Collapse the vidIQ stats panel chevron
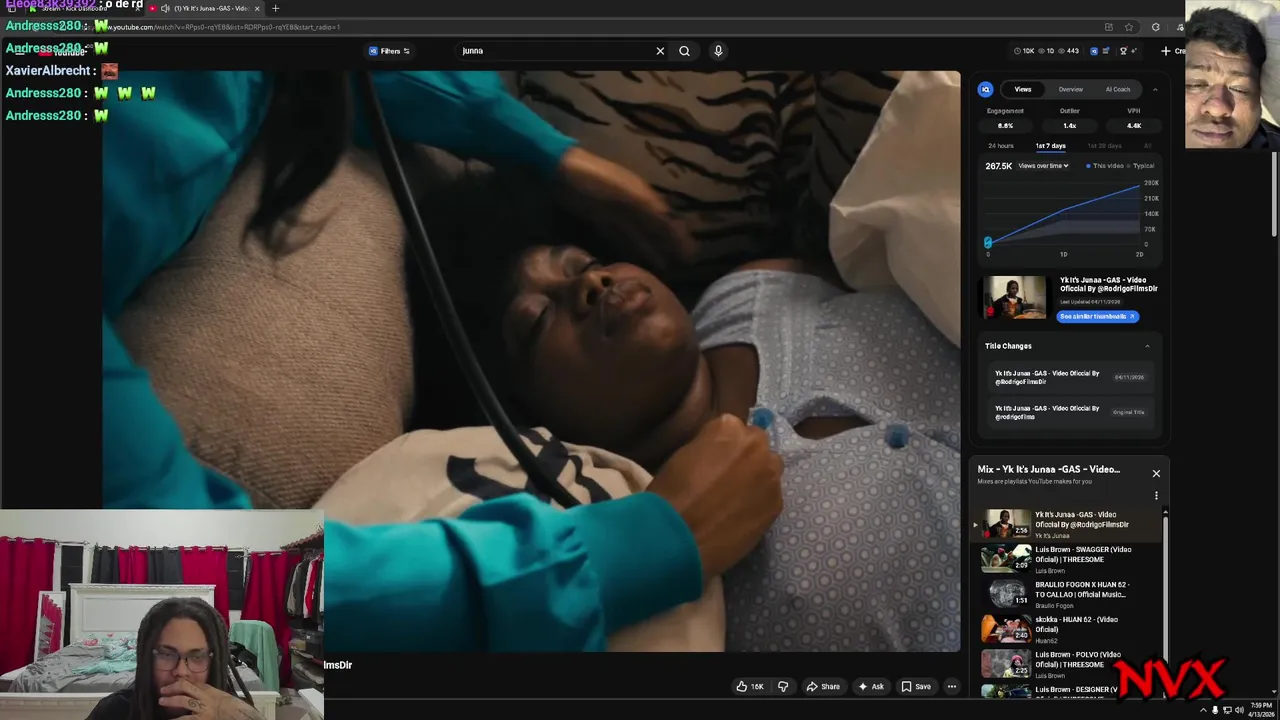Image resolution: width=1280 pixels, height=720 pixels. (1155, 89)
